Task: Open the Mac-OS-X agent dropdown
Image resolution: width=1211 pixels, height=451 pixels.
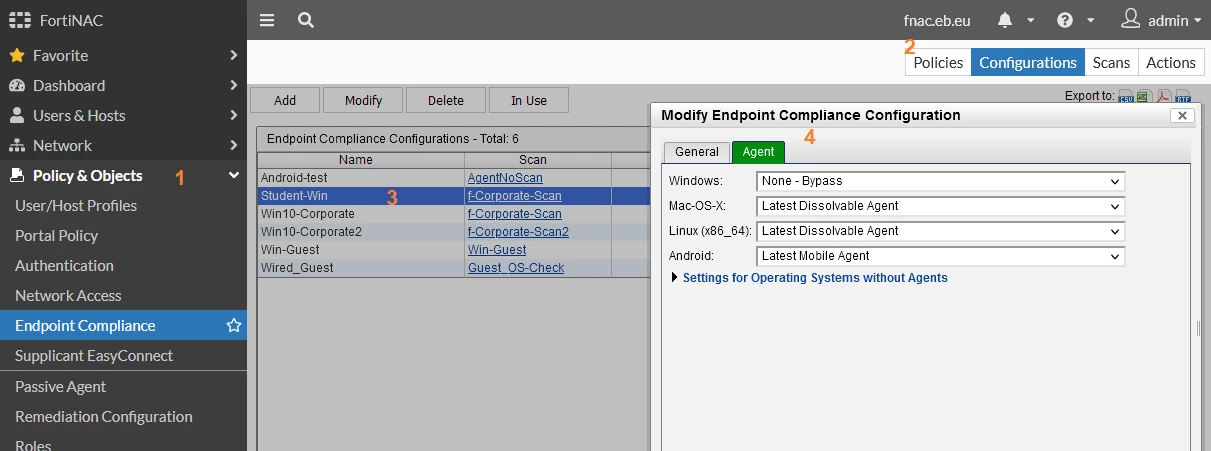Action: click(x=941, y=206)
